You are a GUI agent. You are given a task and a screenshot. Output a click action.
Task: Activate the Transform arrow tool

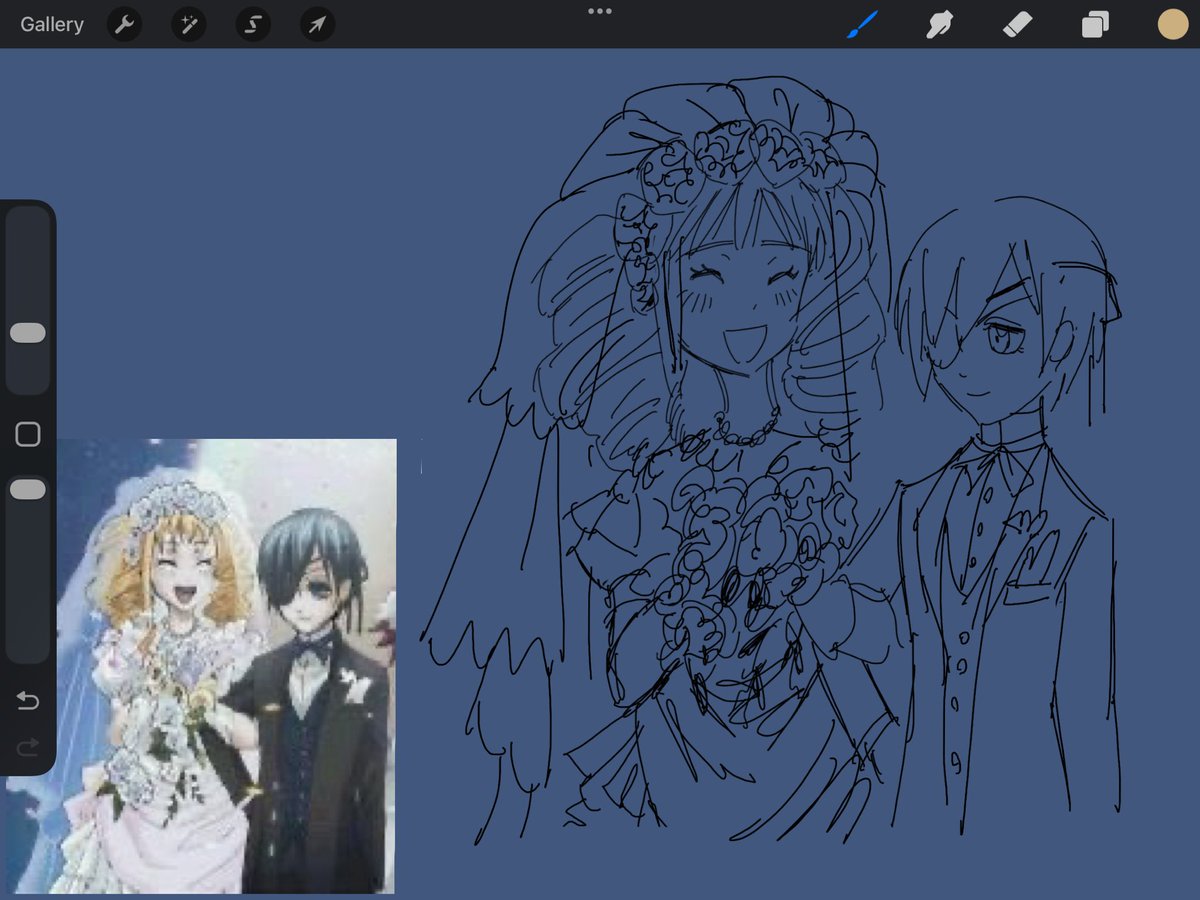click(317, 25)
